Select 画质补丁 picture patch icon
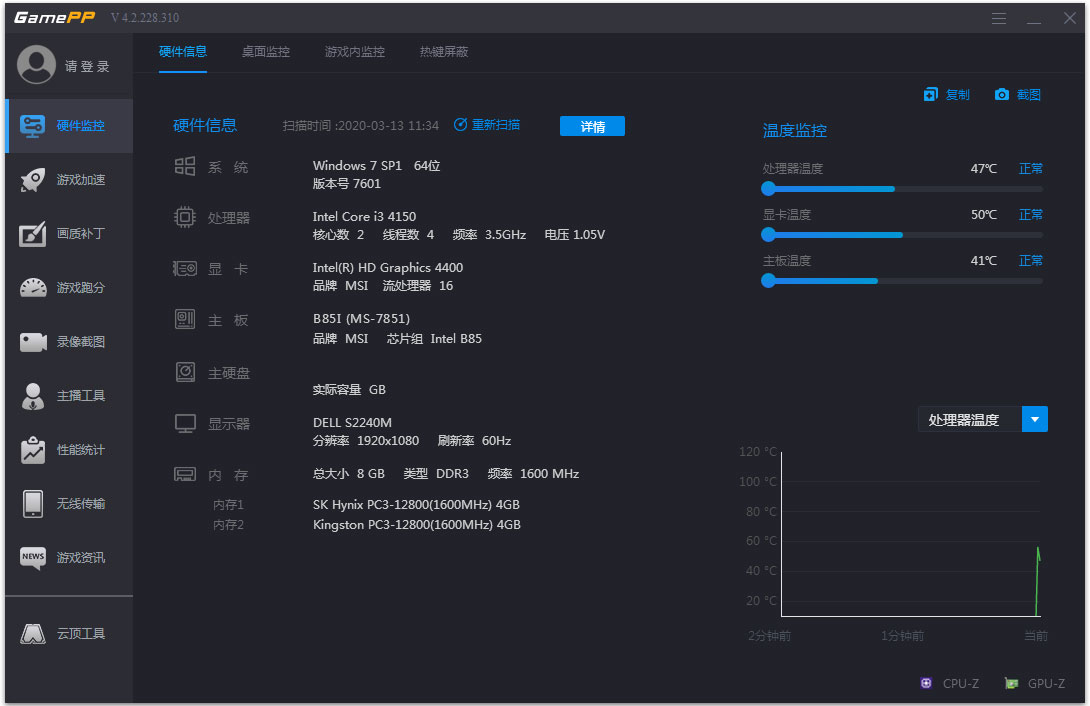This screenshot has width=1090, height=706. pyautogui.click(x=33, y=233)
